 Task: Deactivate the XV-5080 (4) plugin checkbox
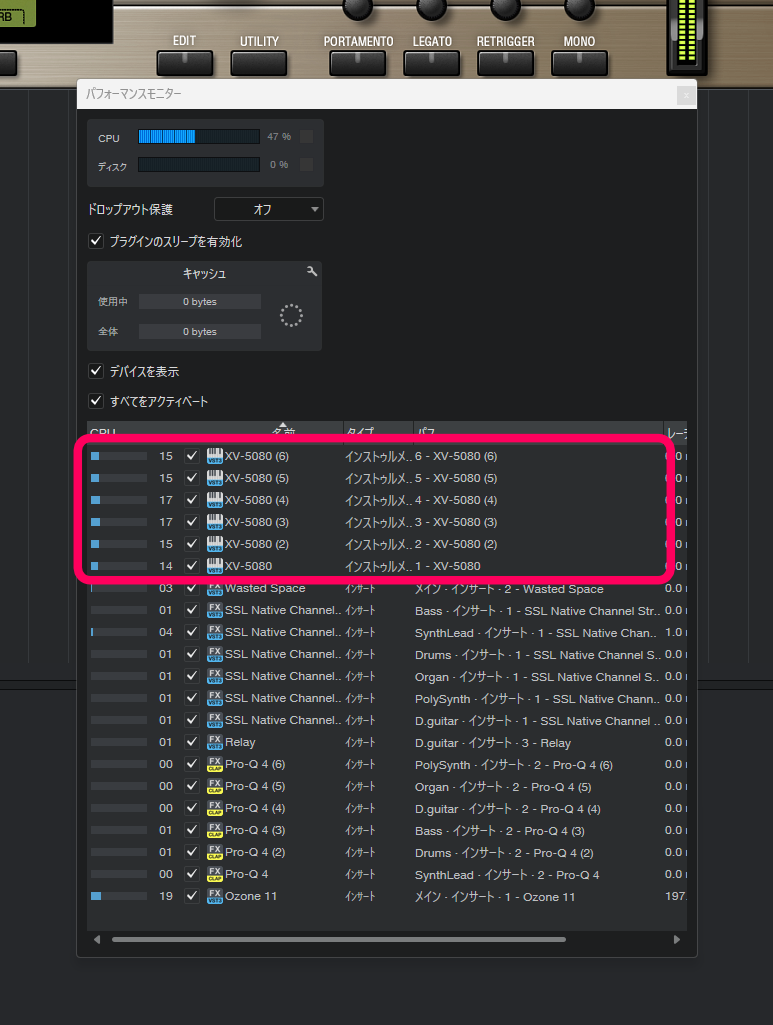click(x=192, y=500)
